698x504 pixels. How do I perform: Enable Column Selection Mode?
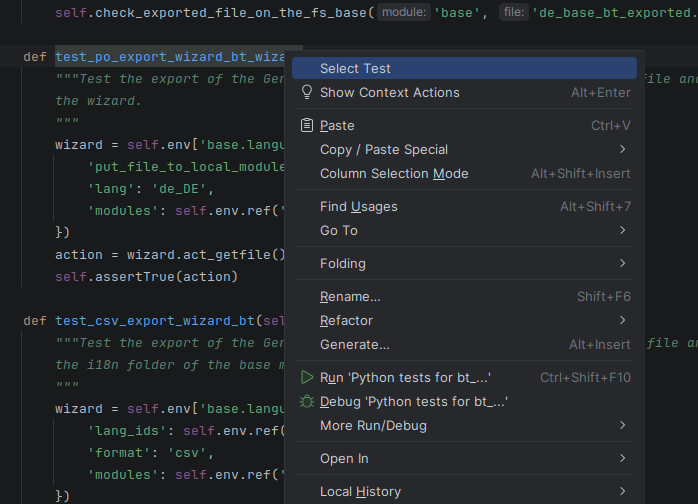point(464,174)
